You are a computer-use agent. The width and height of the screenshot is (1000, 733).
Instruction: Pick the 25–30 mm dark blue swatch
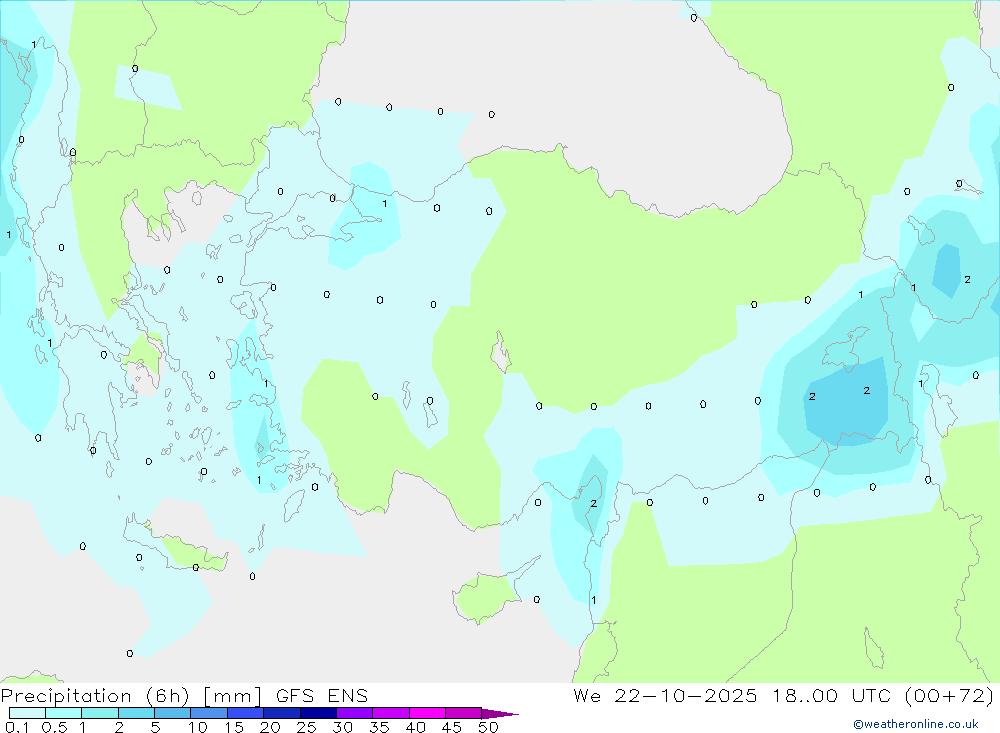pyautogui.click(x=318, y=713)
